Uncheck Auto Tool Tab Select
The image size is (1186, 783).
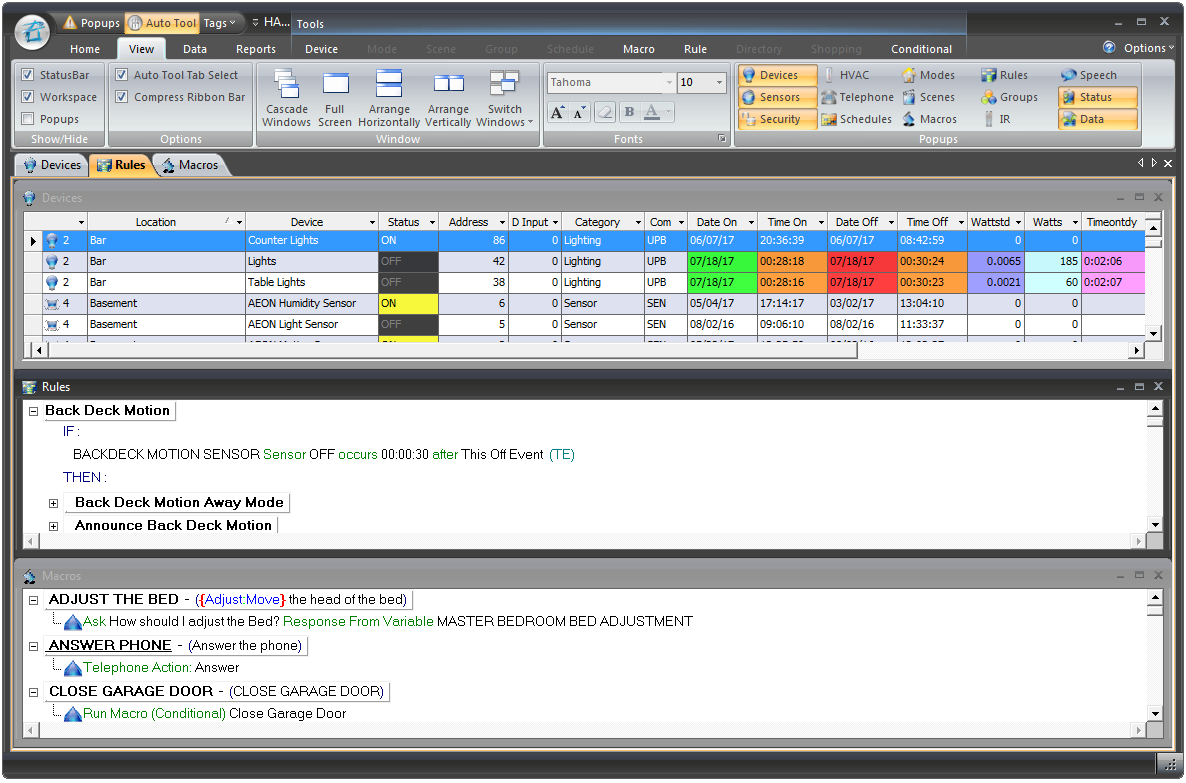[121, 75]
